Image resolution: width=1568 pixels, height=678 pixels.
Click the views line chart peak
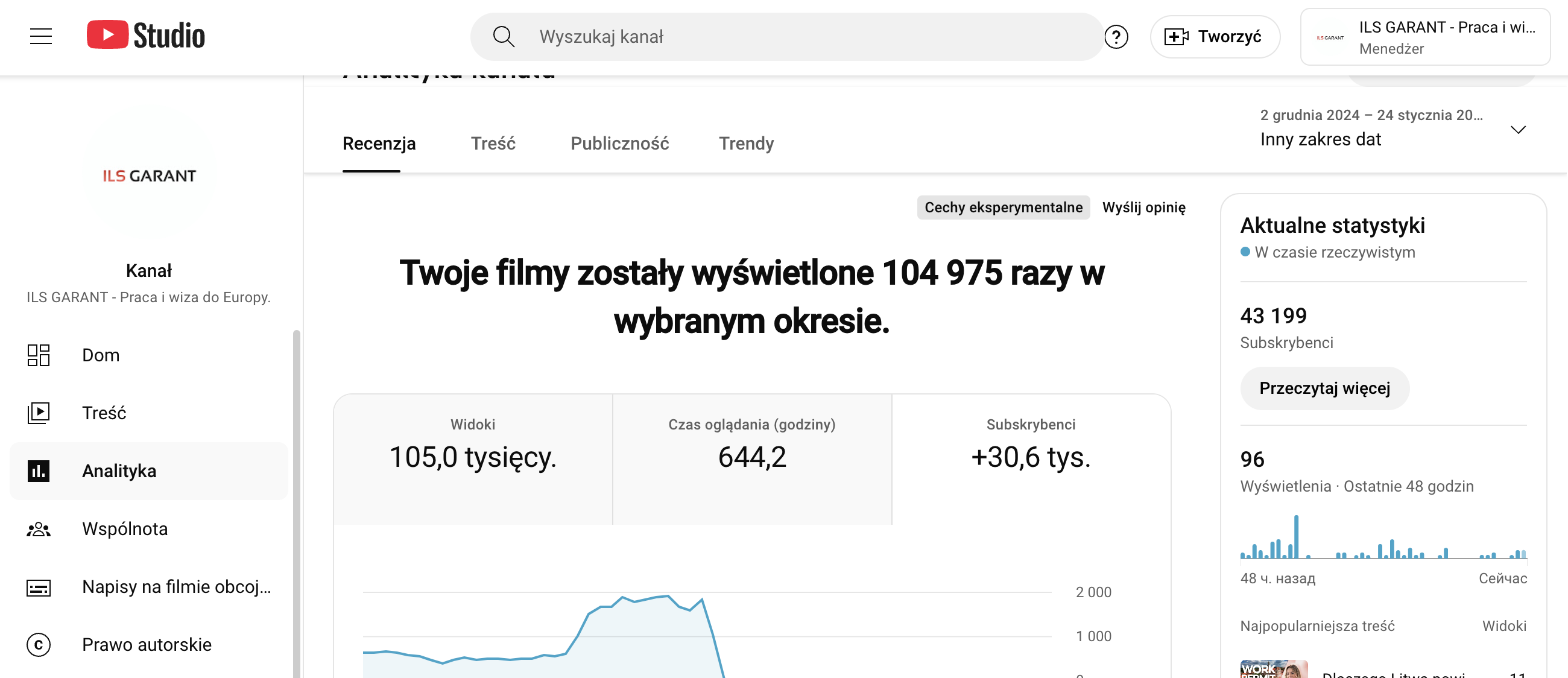coord(667,596)
